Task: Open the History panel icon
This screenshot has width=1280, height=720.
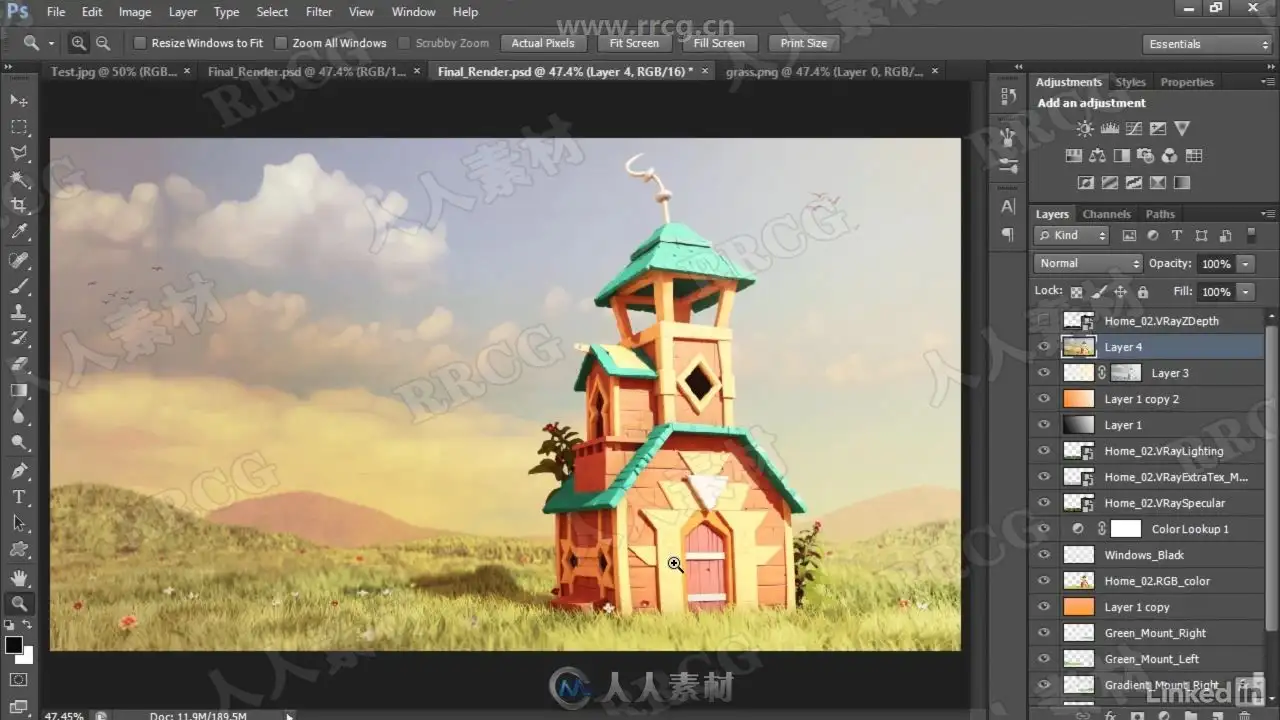Action: coord(1008,96)
